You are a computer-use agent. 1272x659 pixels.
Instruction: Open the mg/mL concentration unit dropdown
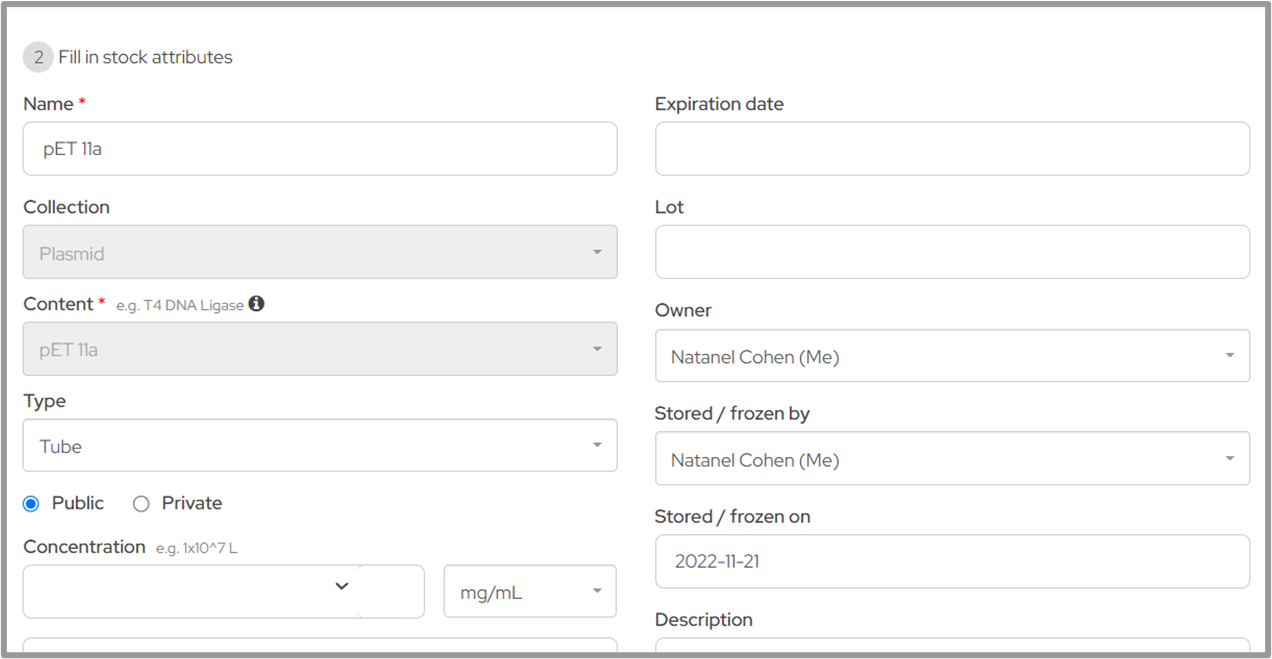(529, 592)
